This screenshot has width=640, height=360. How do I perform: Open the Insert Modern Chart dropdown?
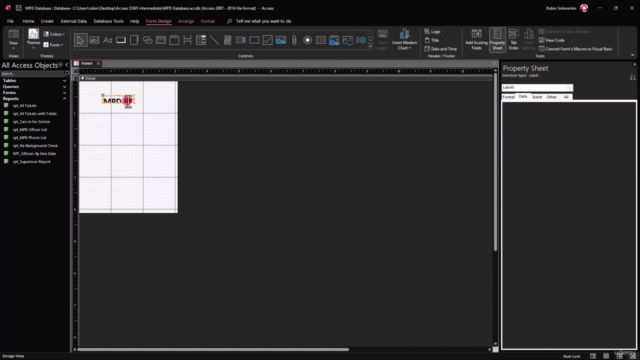point(404,40)
